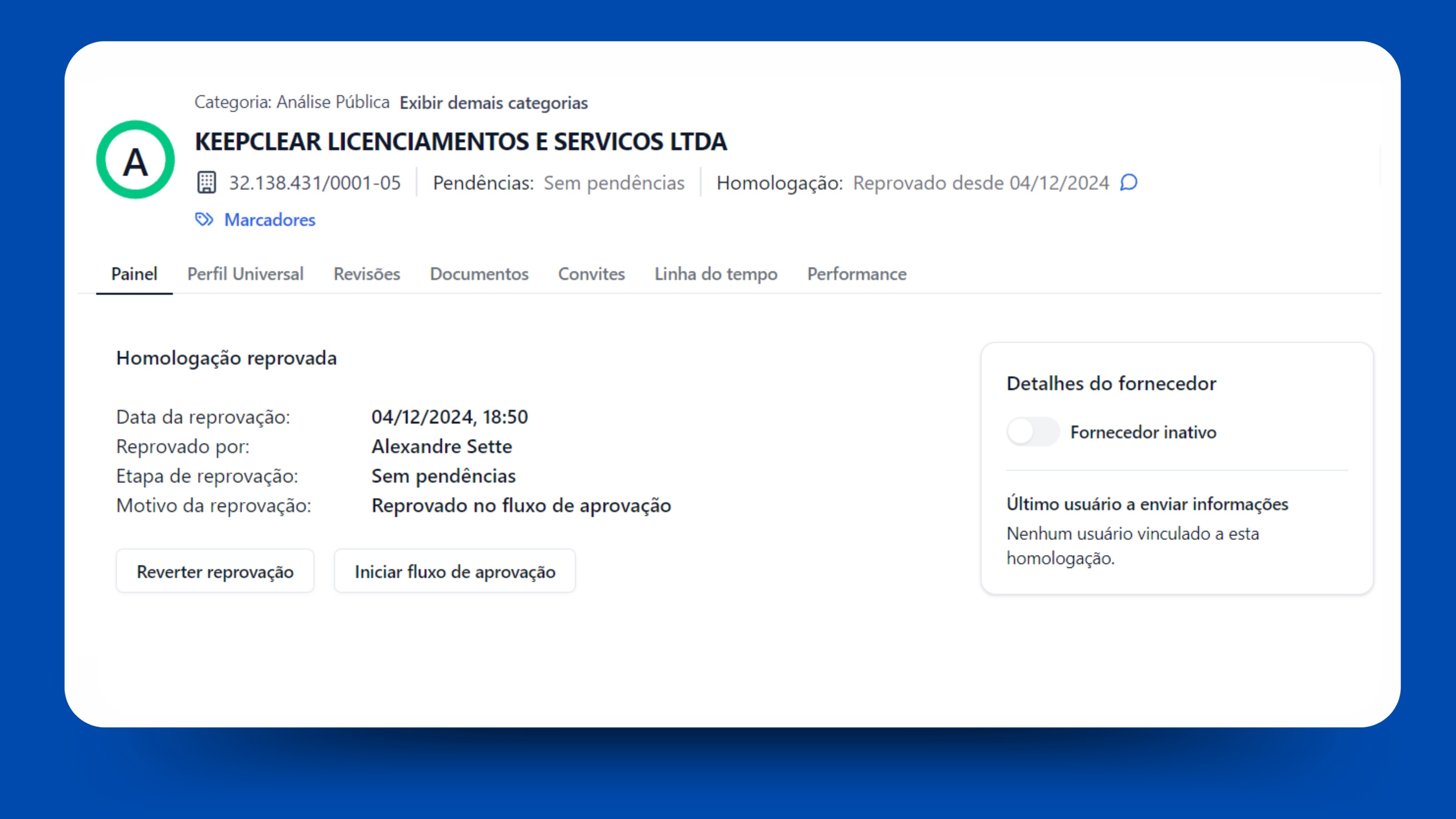
Task: Click the Marcadores tag icon
Action: tap(204, 219)
